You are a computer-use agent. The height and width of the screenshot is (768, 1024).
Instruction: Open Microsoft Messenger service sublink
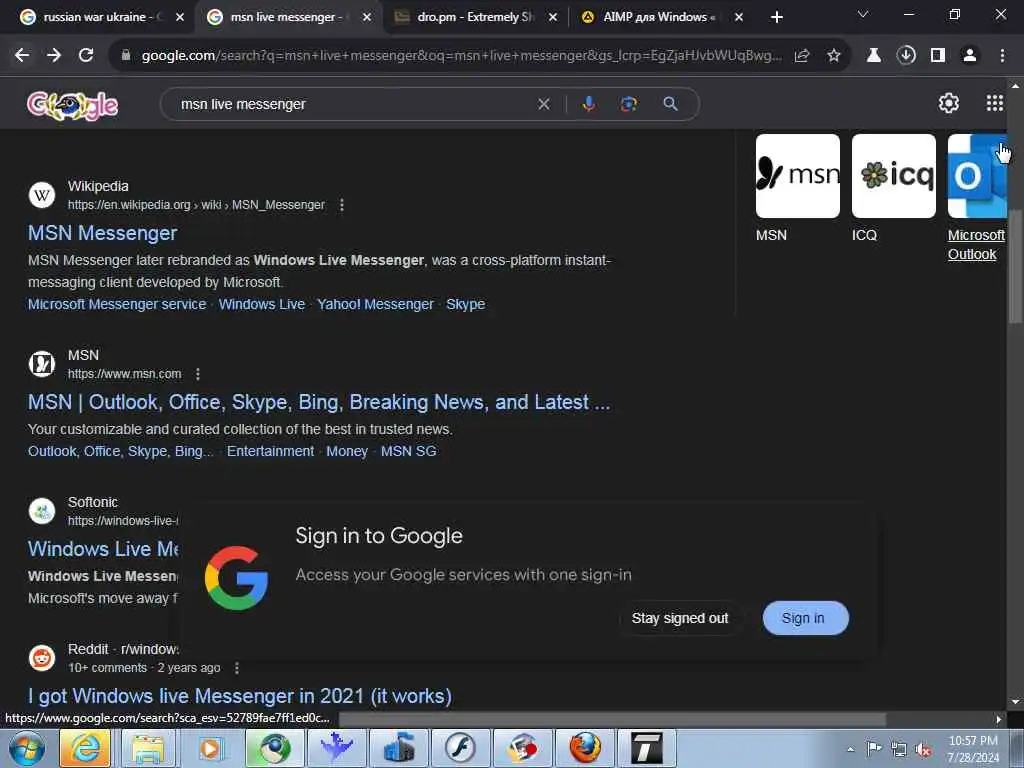point(117,304)
